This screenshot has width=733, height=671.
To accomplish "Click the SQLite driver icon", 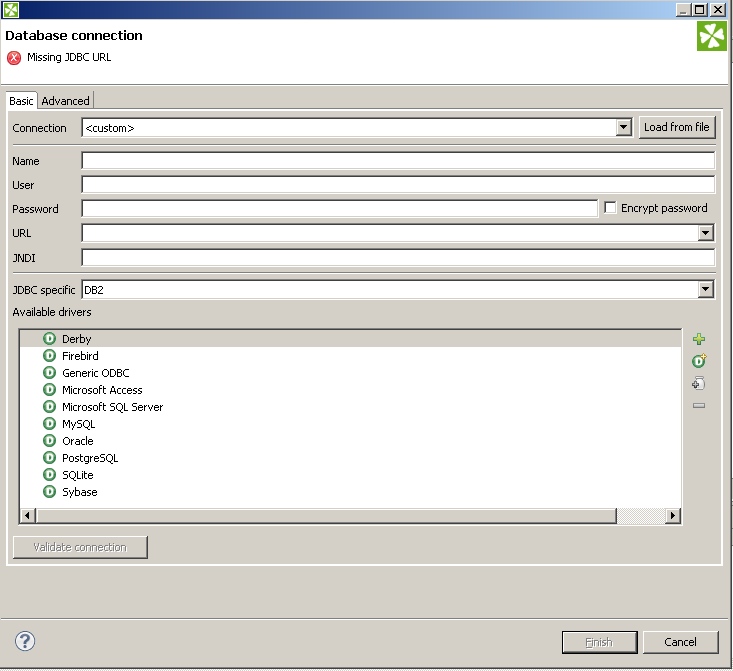I will click(49, 475).
